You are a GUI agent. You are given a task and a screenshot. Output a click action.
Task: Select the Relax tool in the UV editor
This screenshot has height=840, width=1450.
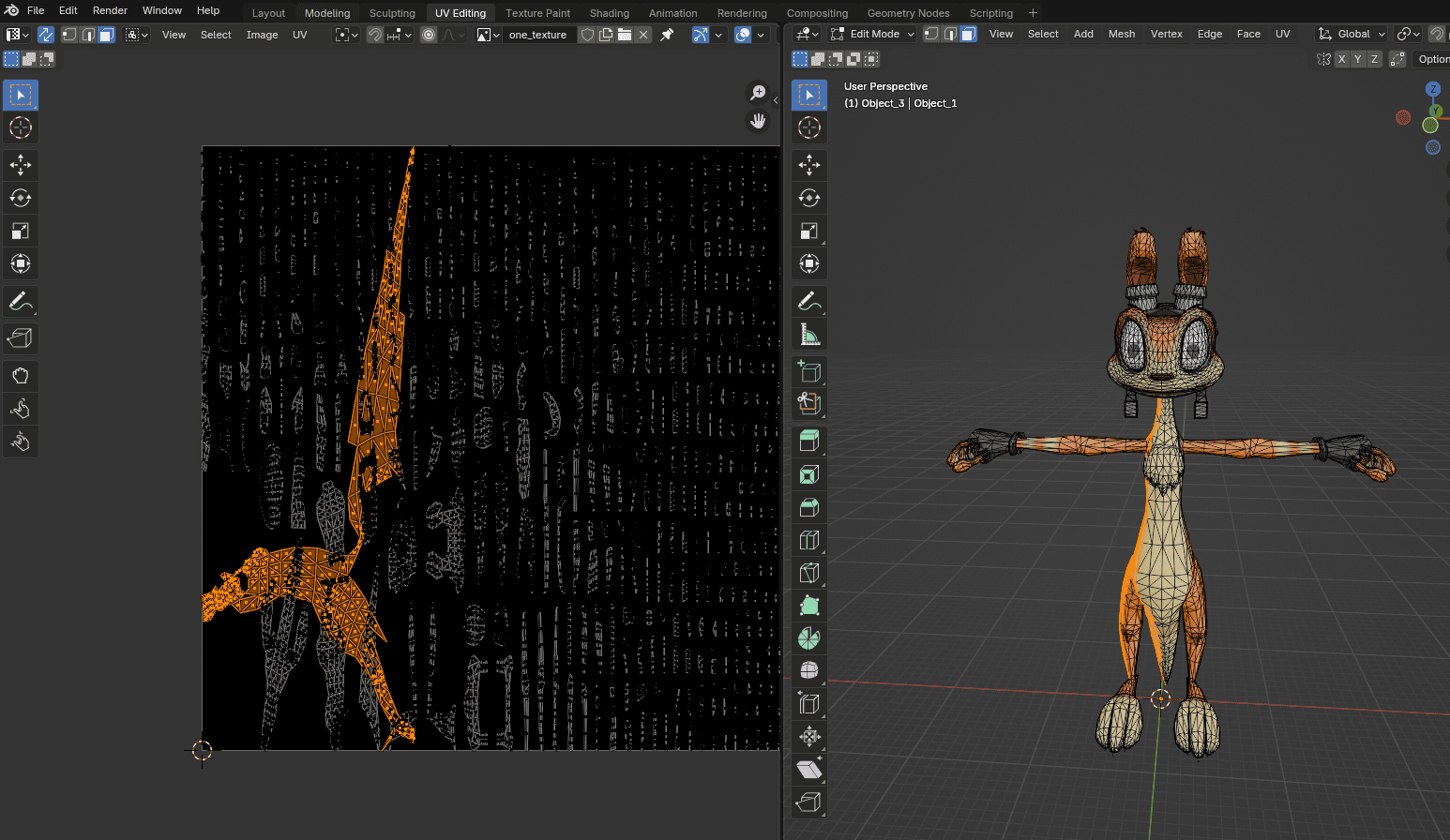[21, 409]
